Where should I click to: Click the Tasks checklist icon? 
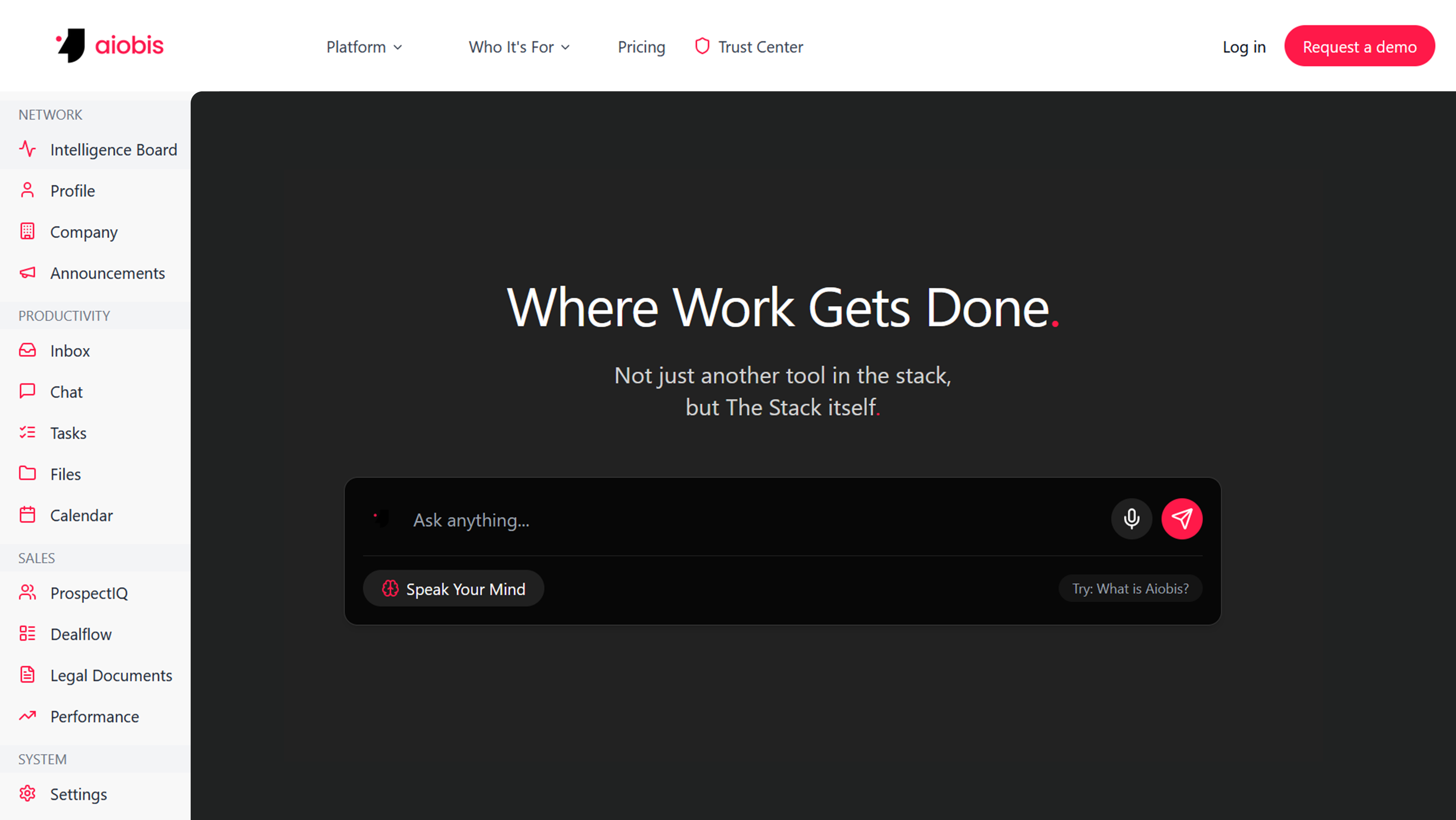pyautogui.click(x=27, y=432)
